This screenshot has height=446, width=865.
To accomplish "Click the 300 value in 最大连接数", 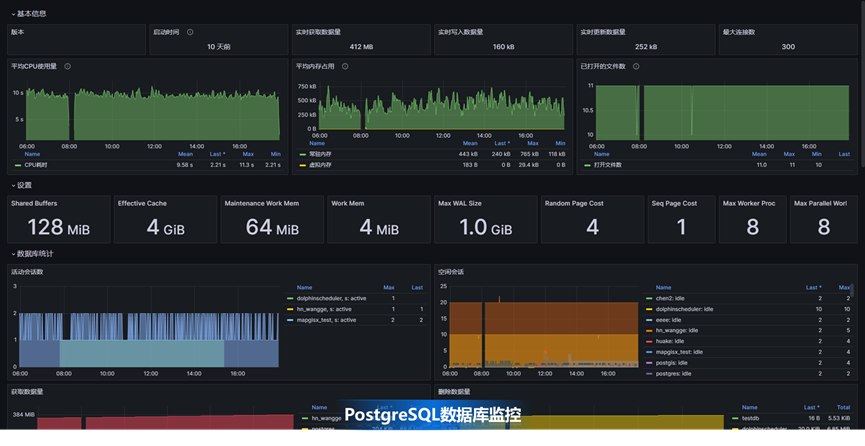I will click(788, 47).
